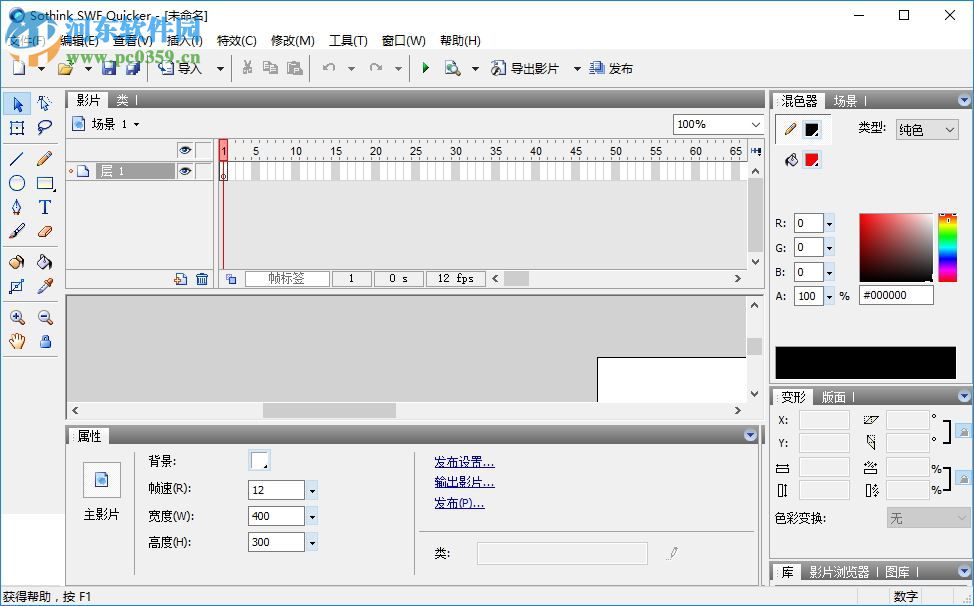Open the 修改 menu

[291, 41]
